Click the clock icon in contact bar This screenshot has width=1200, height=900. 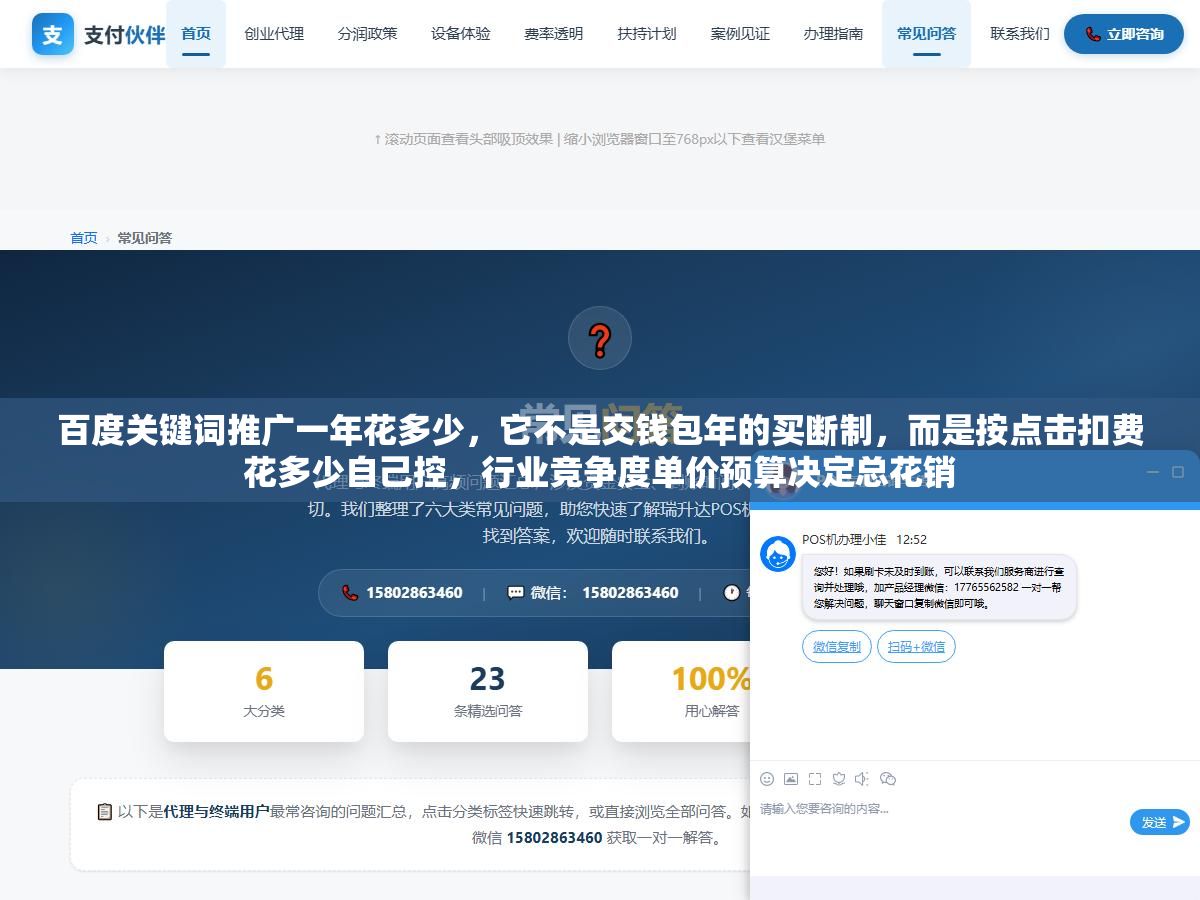pyautogui.click(x=732, y=592)
